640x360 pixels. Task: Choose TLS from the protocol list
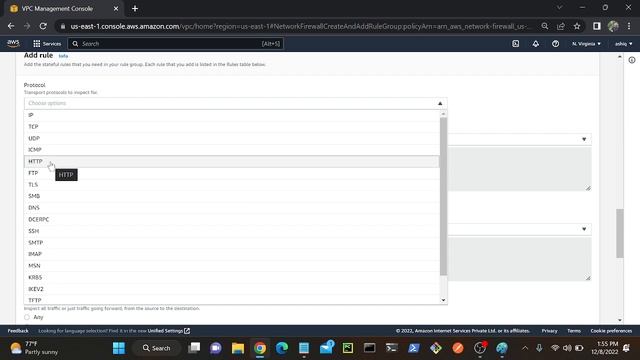click(x=232, y=185)
